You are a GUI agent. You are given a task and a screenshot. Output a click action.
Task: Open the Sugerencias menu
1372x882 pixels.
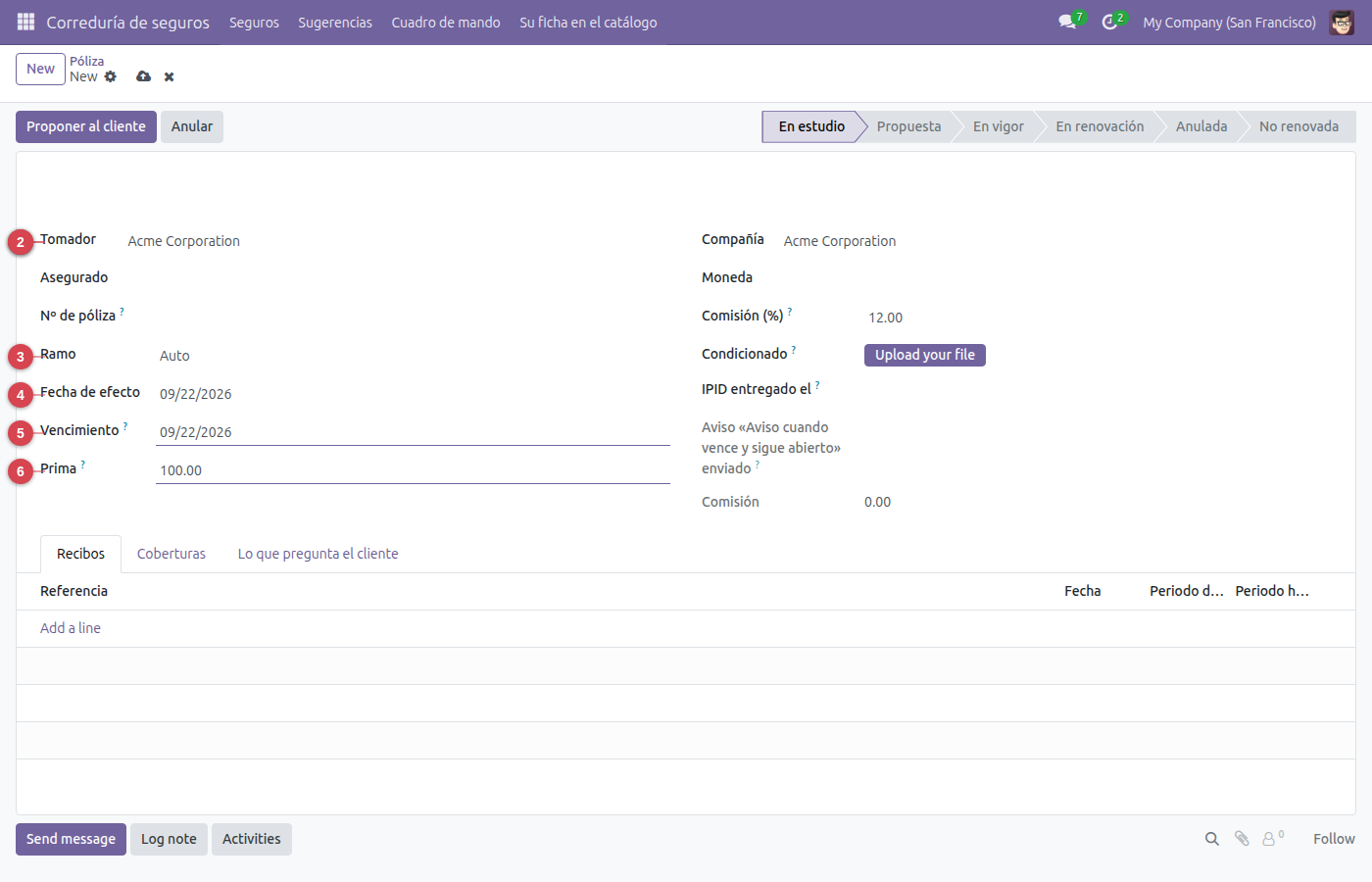pos(335,22)
